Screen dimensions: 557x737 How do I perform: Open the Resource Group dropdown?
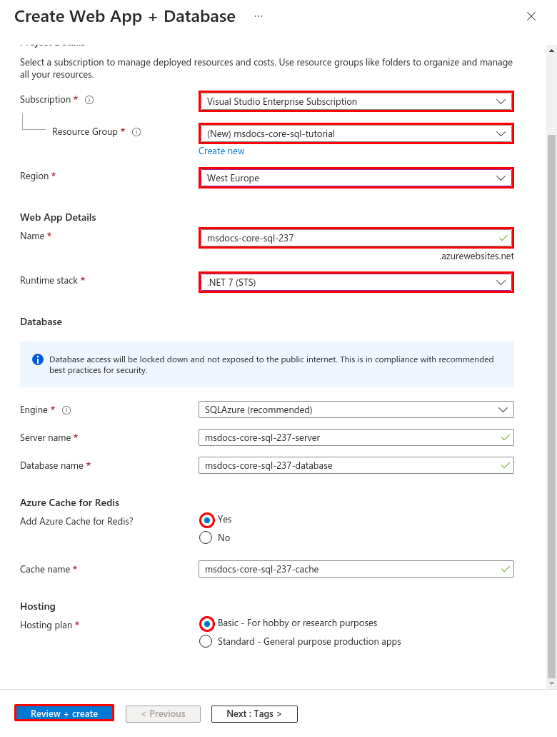click(x=356, y=133)
